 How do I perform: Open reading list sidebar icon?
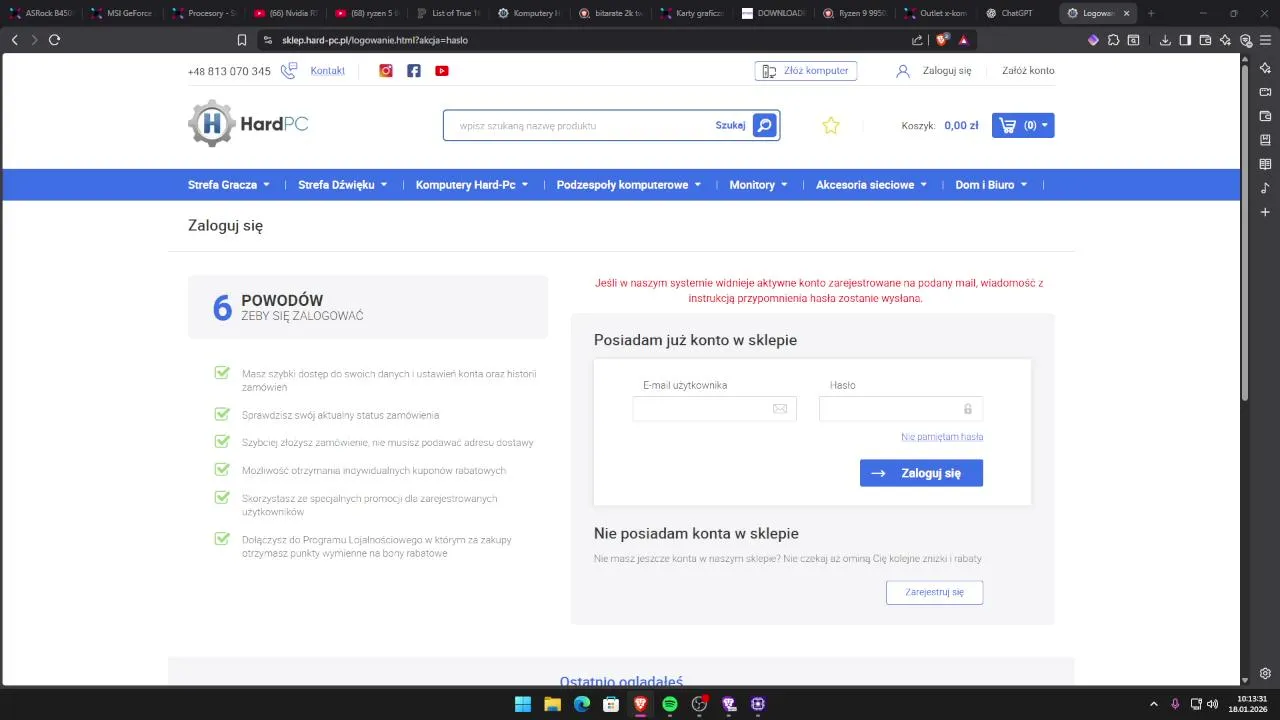(1265, 164)
